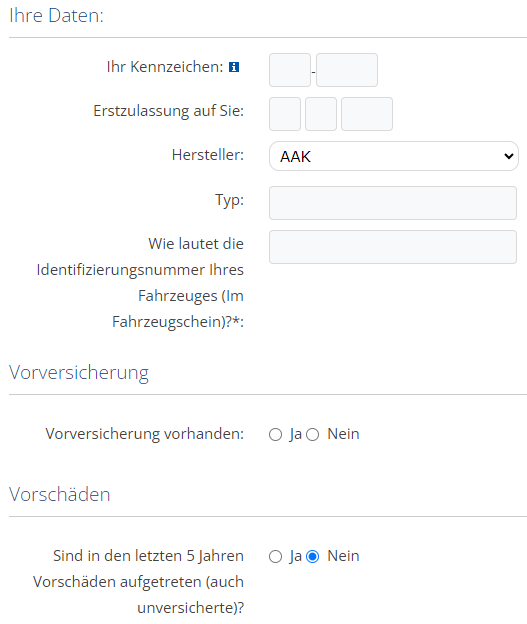Open the Hersteller dropdown showing AAK
Image resolution: width=527 pixels, height=624 pixels.
pyautogui.click(x=394, y=156)
